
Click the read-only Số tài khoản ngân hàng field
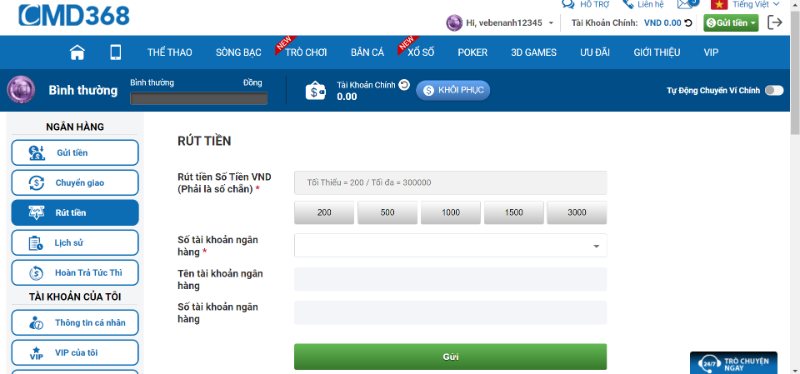coord(451,313)
